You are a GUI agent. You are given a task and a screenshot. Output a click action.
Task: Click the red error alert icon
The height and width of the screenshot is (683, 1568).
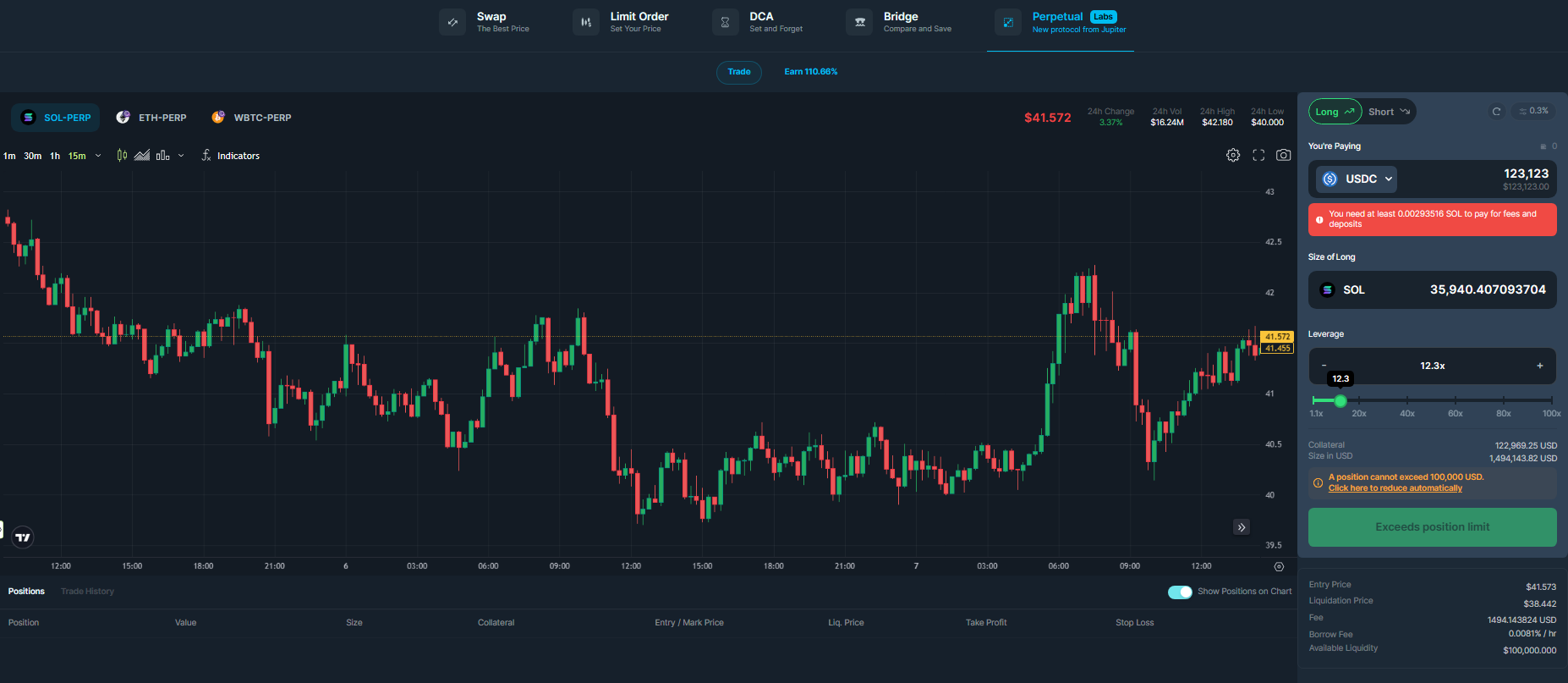point(1319,219)
